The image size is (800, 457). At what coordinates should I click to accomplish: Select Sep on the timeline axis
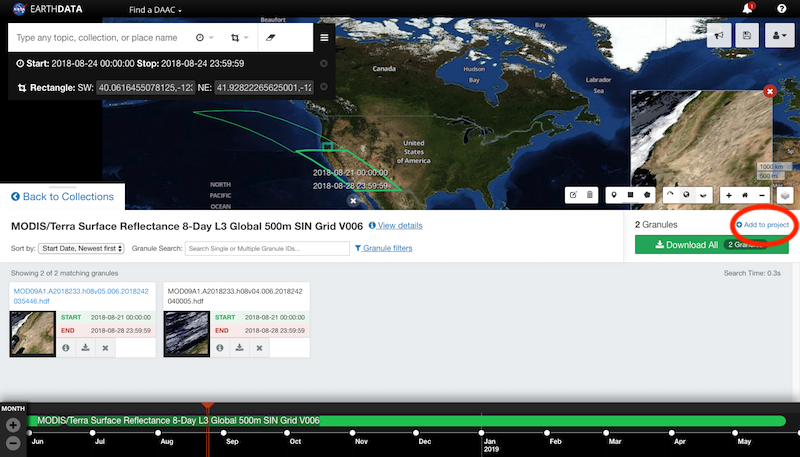pos(232,441)
